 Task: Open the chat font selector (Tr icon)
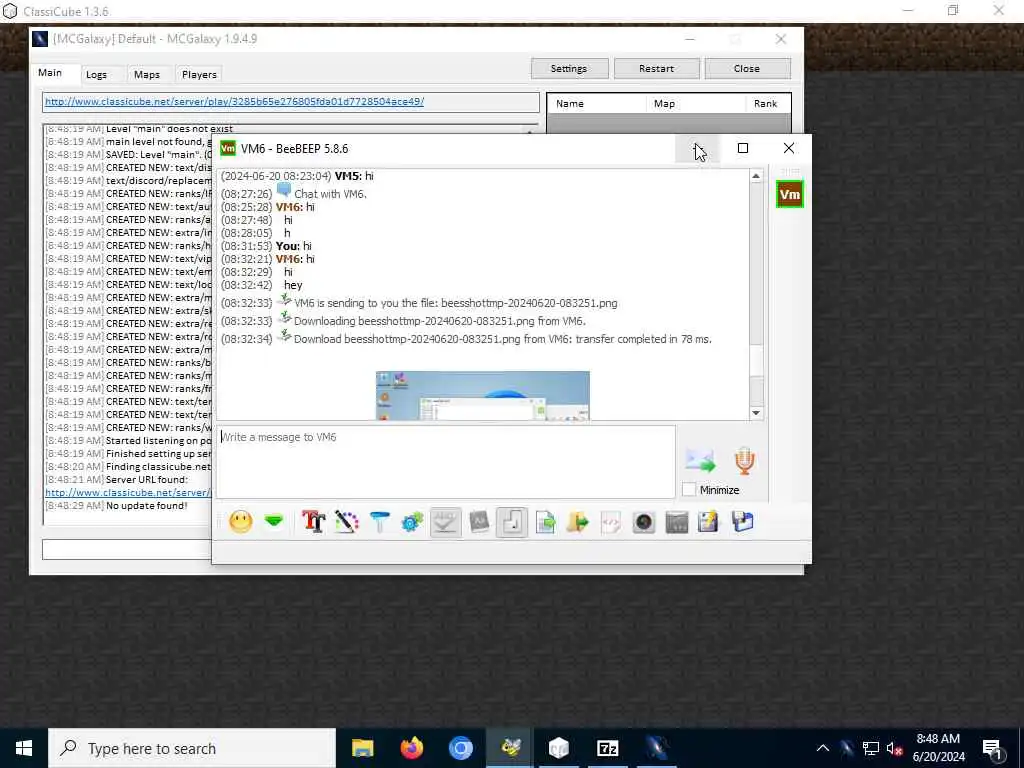point(313,522)
